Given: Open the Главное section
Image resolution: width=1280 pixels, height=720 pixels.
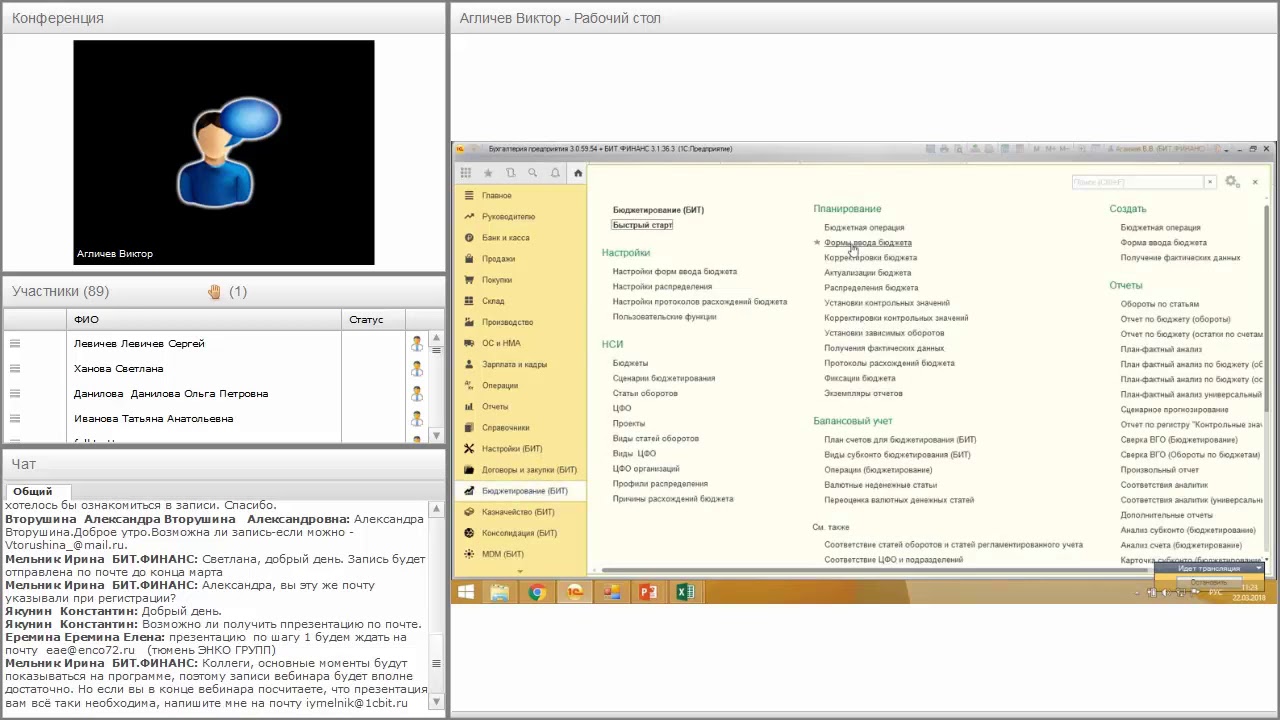Looking at the screenshot, I should pos(496,196).
